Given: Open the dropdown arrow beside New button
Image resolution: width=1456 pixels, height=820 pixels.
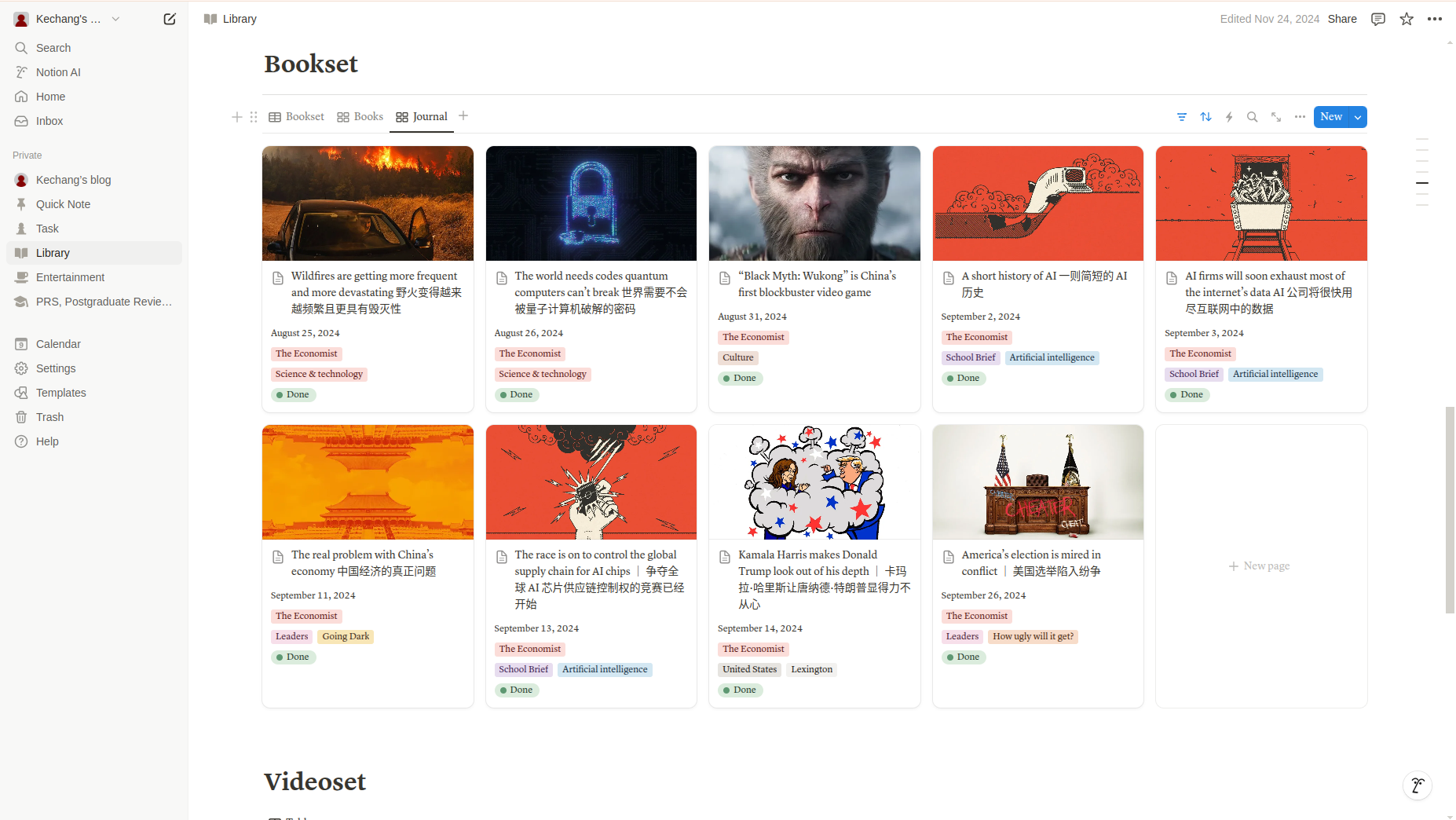Looking at the screenshot, I should 1358,117.
